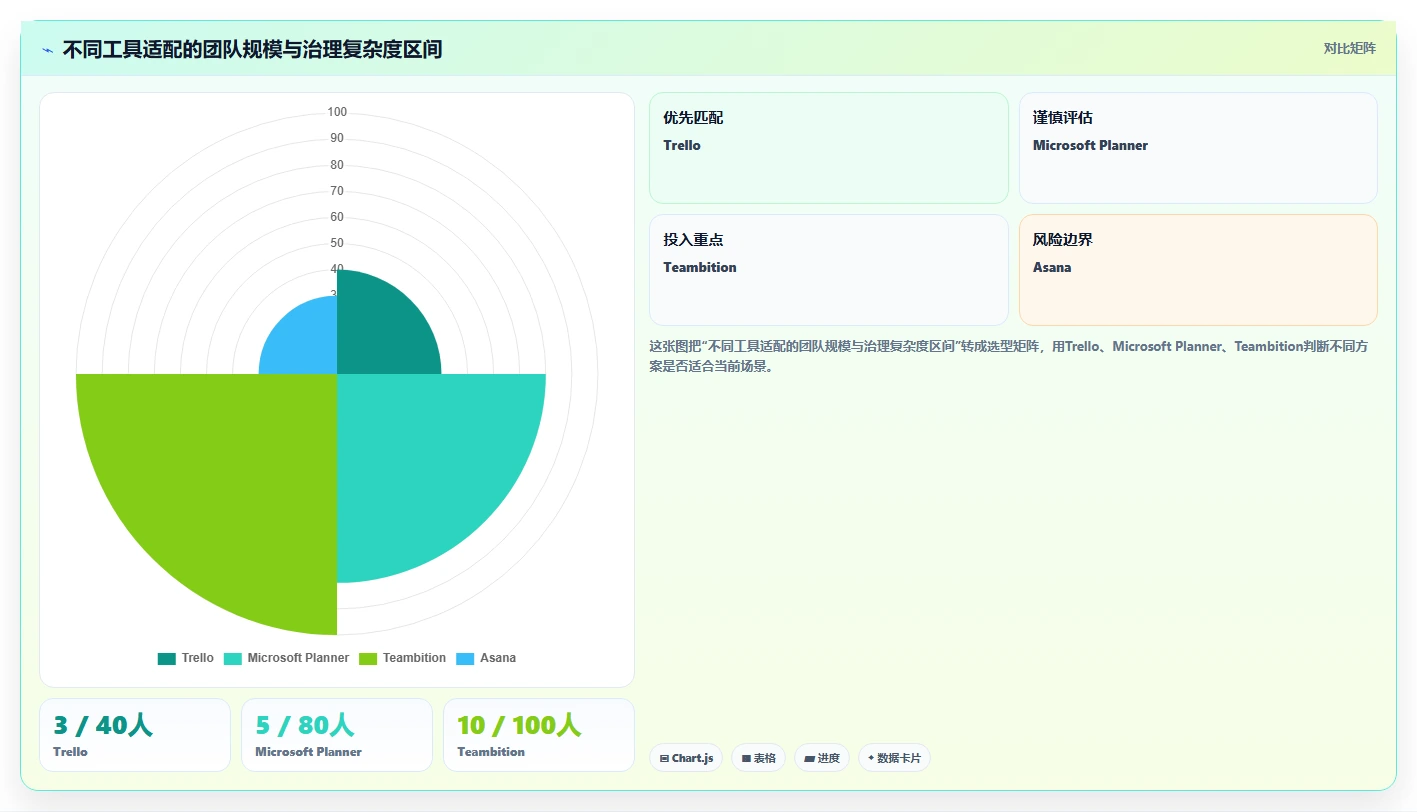Image resolution: width=1417 pixels, height=812 pixels.
Task: Open the 10 / 100人 Teambition stat card
Action: tap(539, 735)
